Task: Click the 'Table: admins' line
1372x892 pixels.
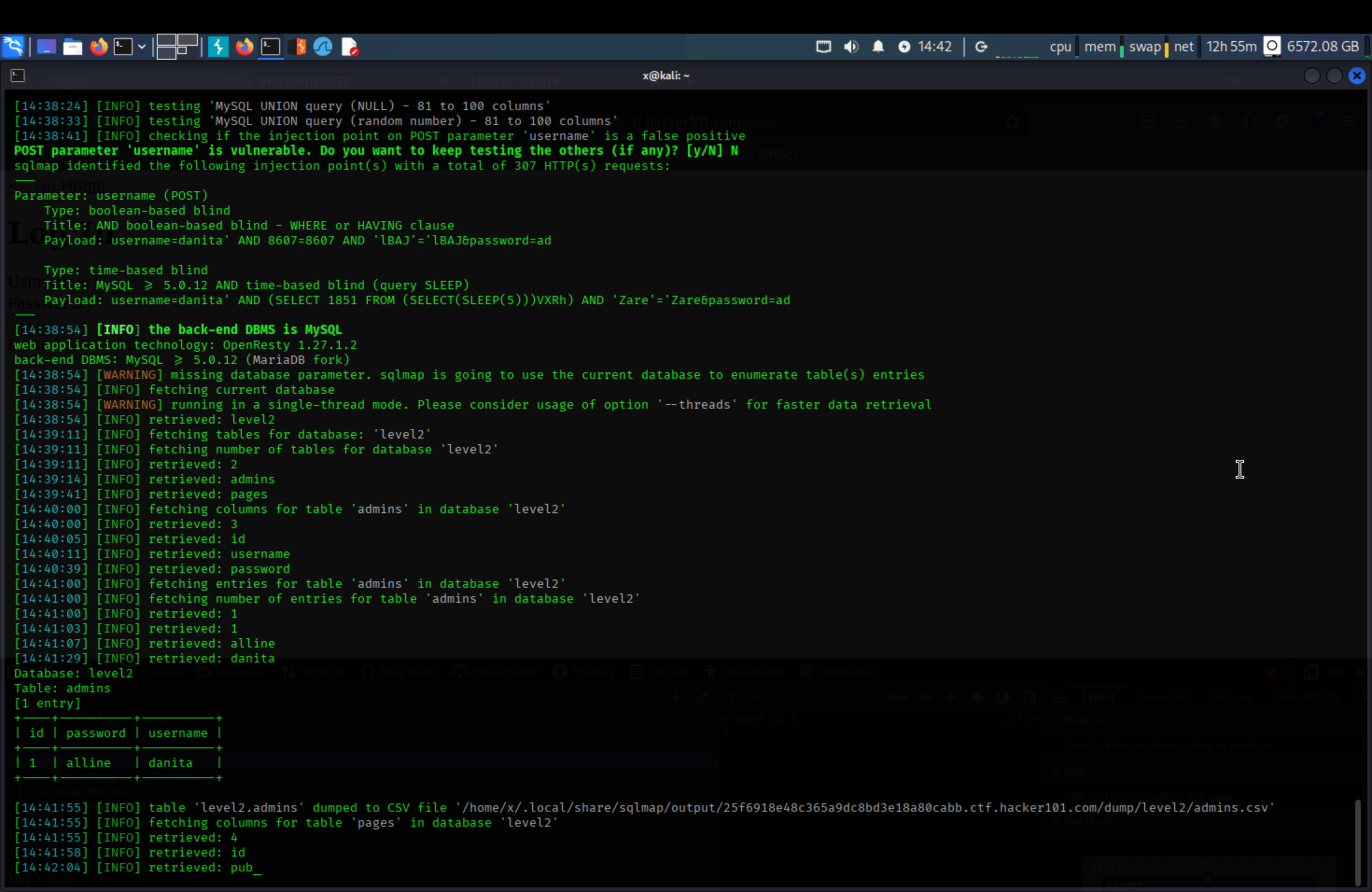Action: coord(62,688)
